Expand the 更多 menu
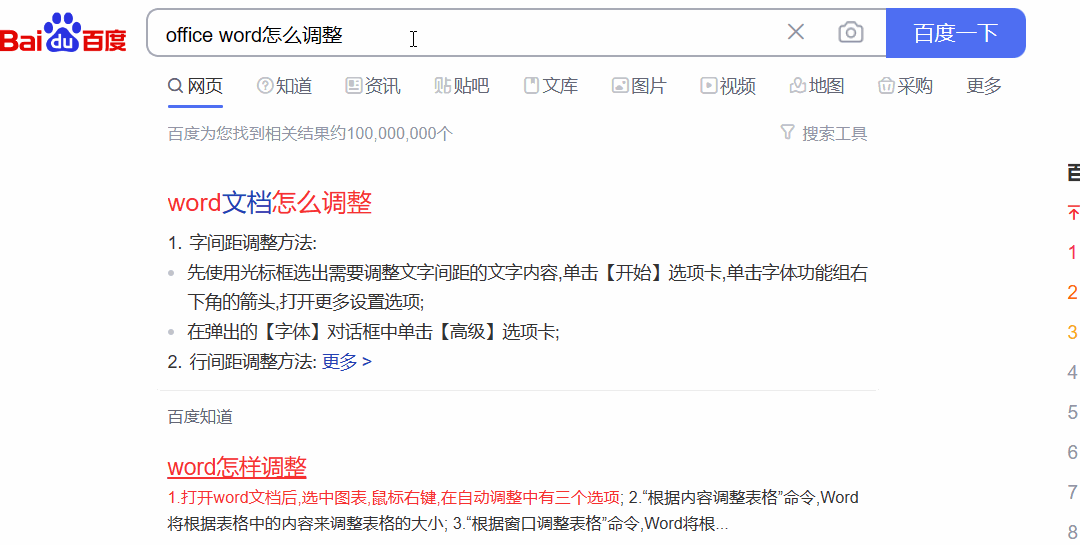 984,86
